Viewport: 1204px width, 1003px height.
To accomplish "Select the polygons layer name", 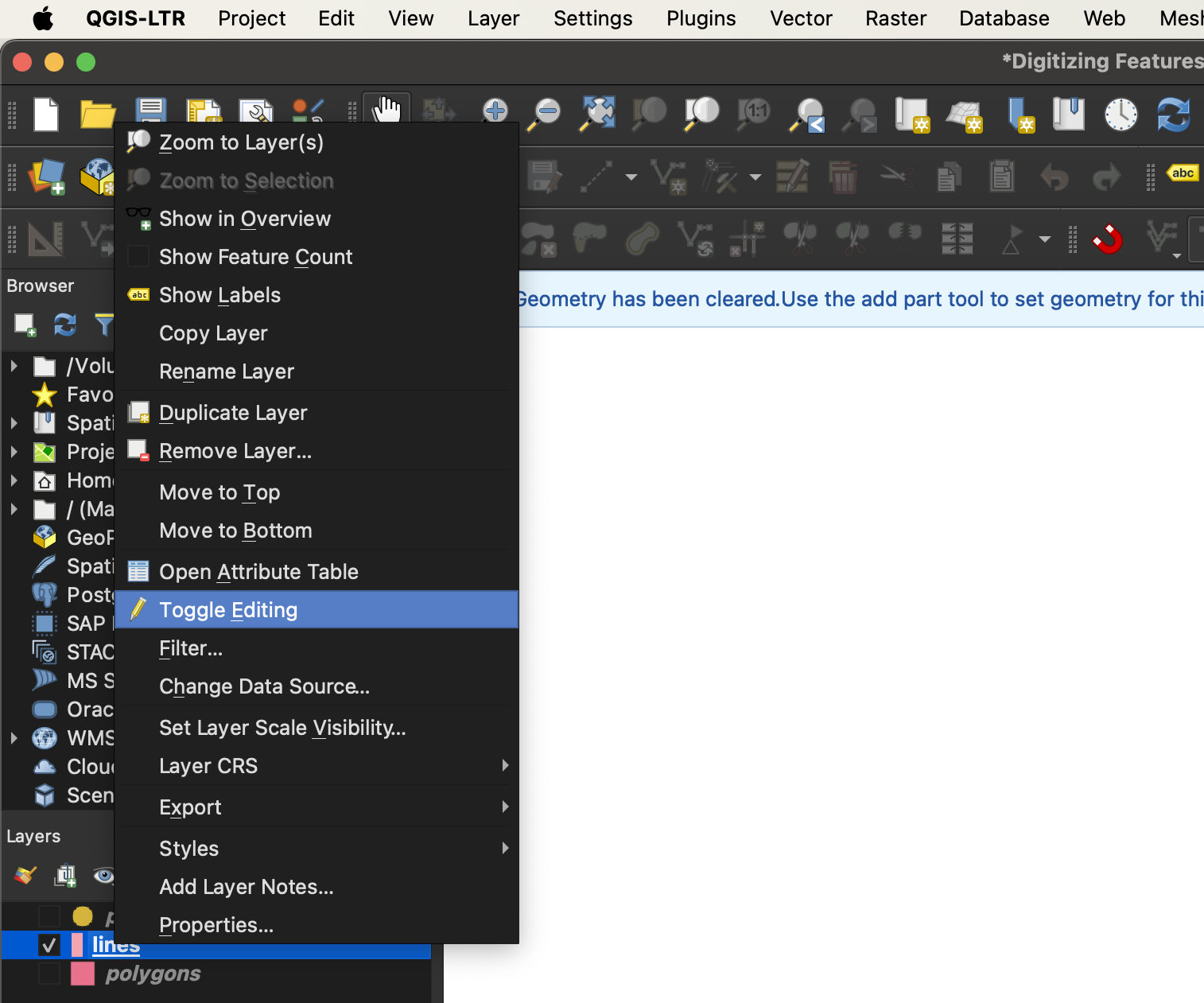I will click(153, 974).
